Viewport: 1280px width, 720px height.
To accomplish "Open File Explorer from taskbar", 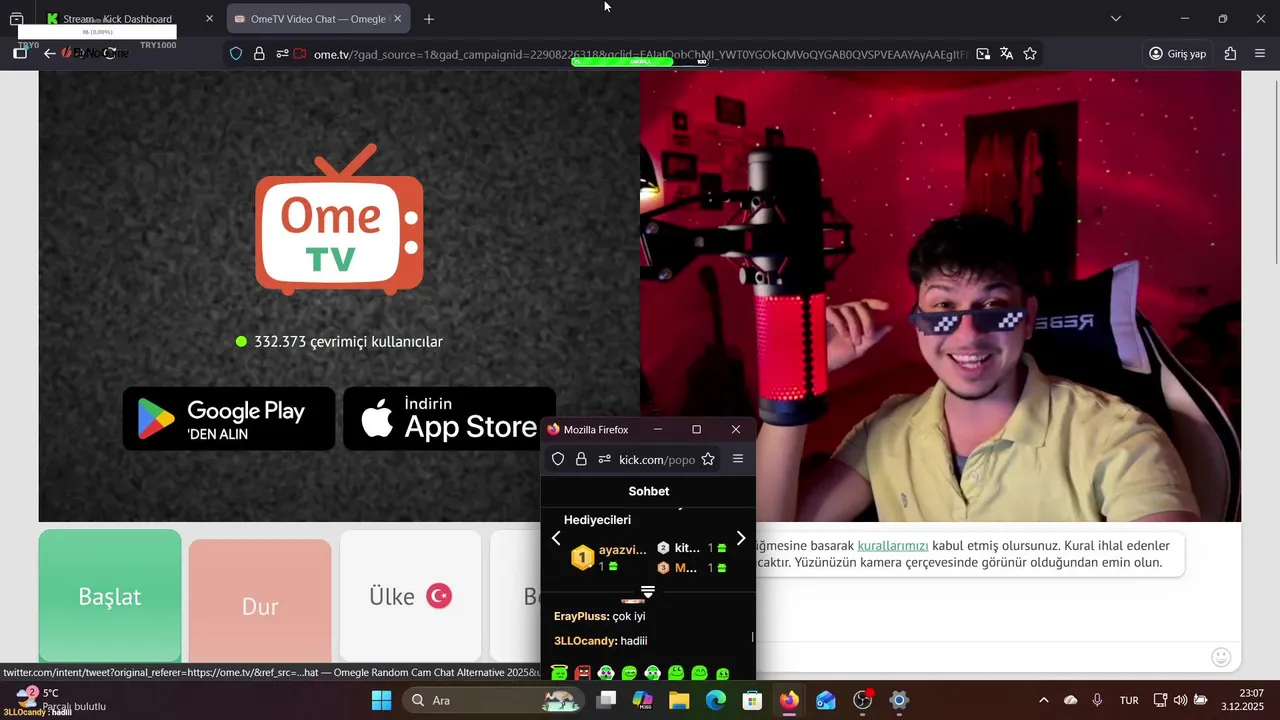I will click(679, 700).
